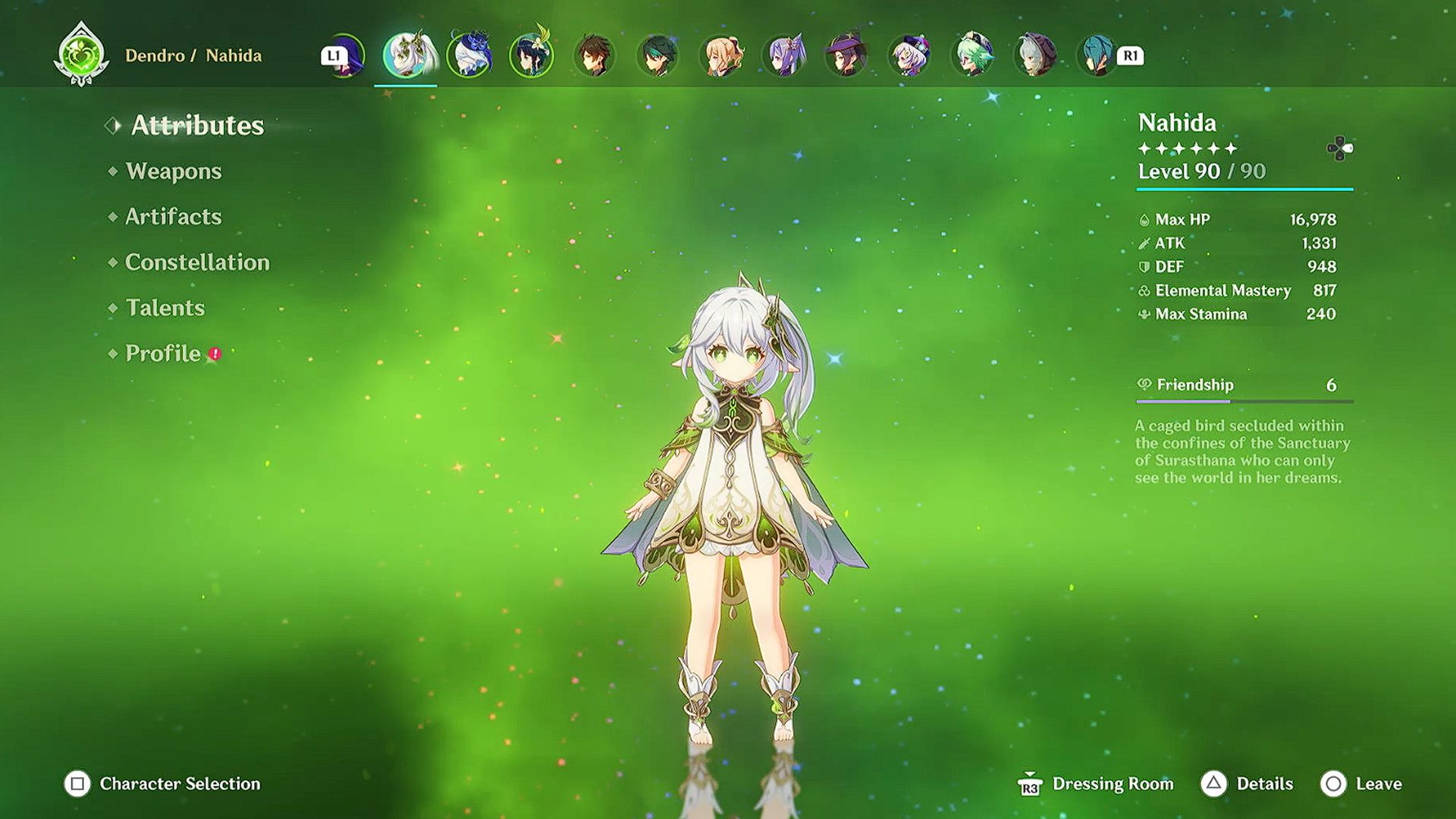Click the ATK sword icon
Viewport: 1456px width, 819px height.
tap(1144, 243)
